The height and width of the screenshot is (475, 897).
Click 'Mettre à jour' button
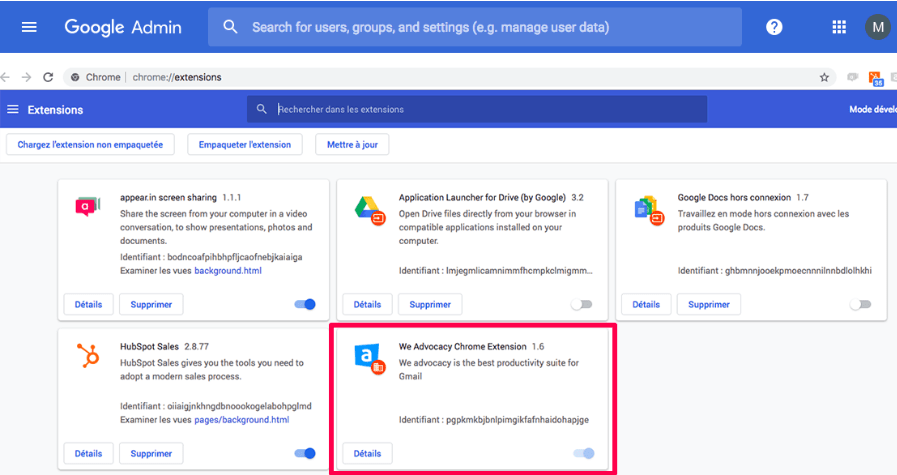point(352,144)
